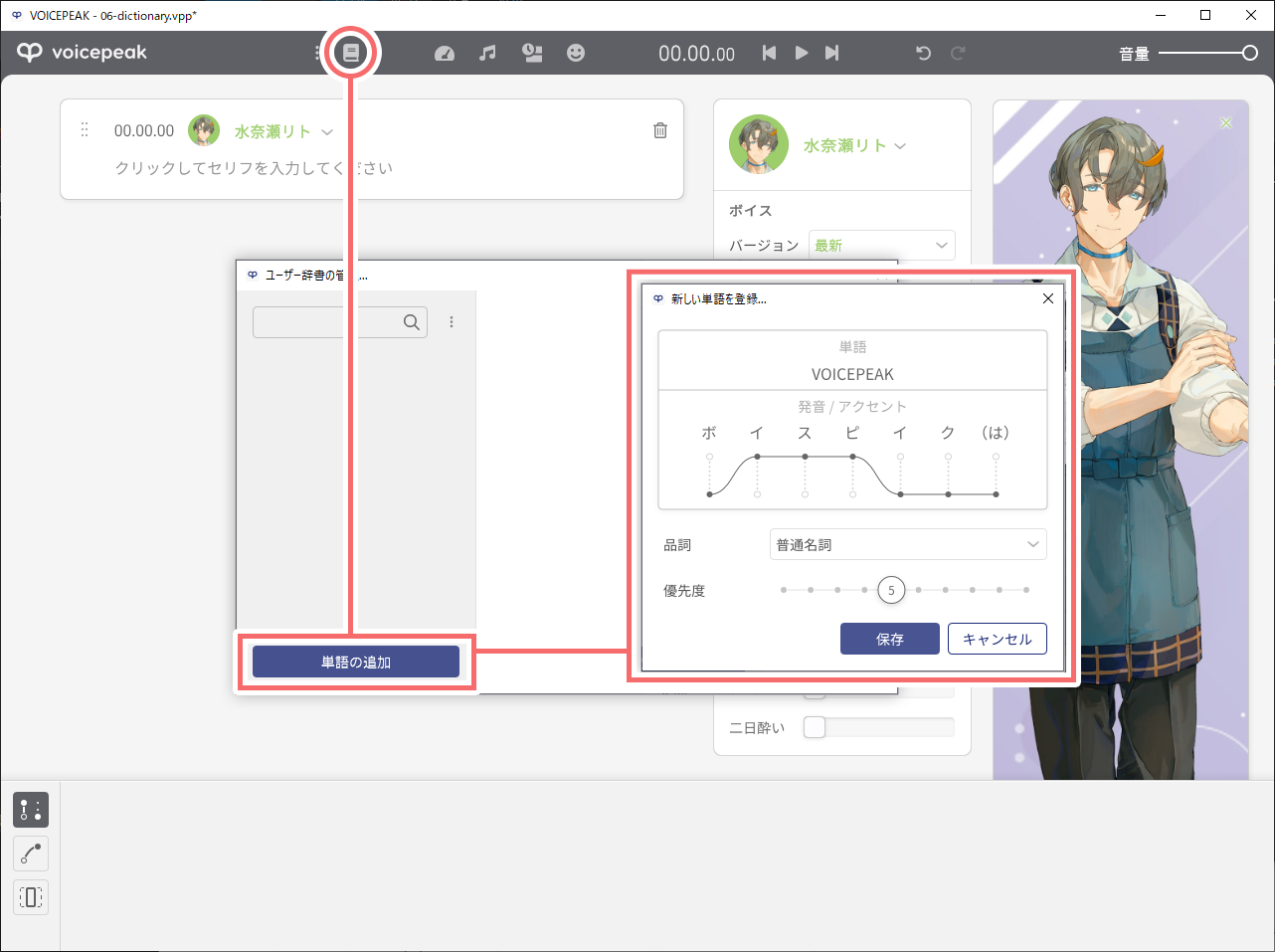Image resolution: width=1275 pixels, height=952 pixels.
Task: Minimize the VOICEPEAK window
Action: [1160, 15]
